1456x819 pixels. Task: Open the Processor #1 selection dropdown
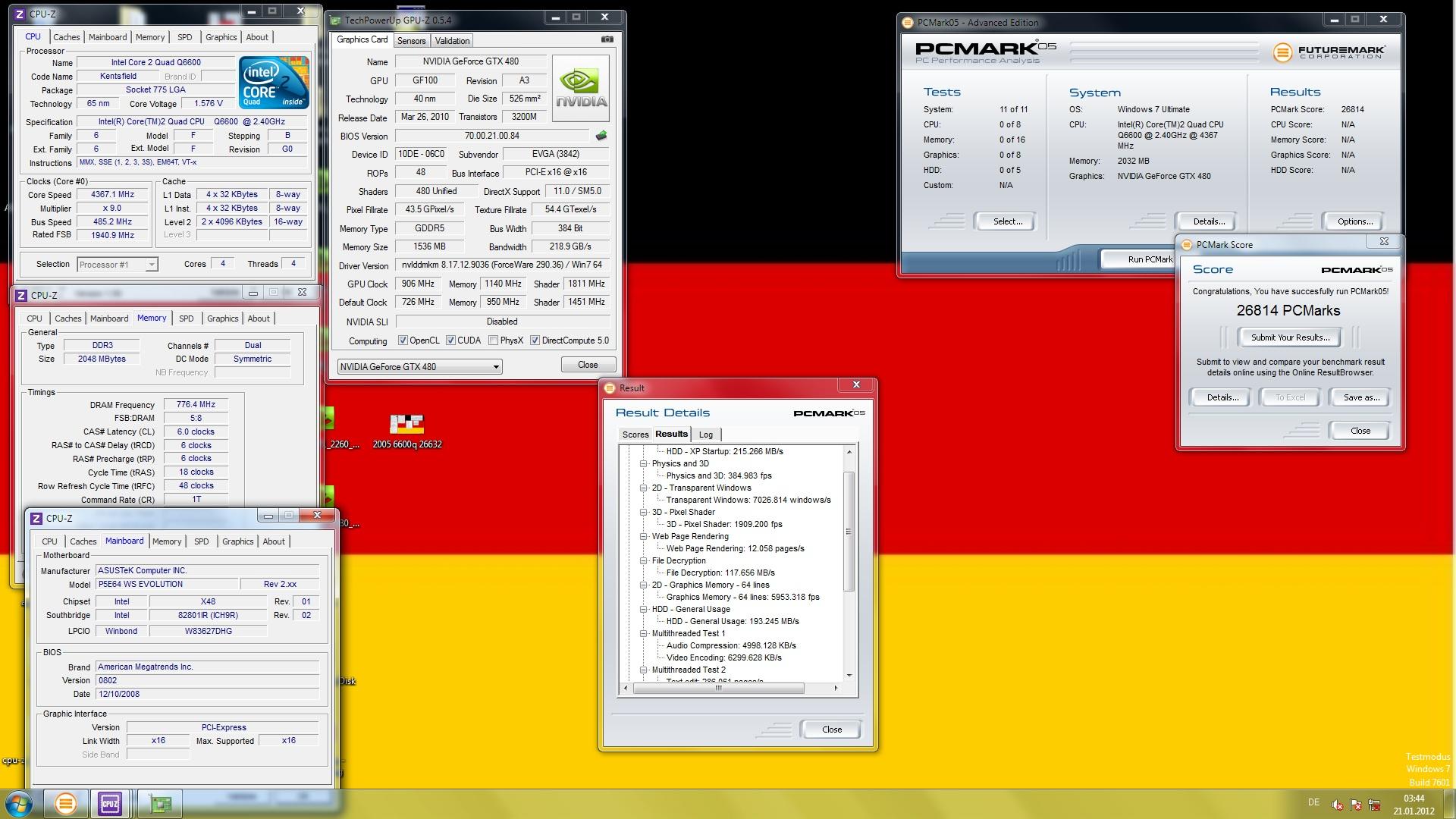coord(118,265)
